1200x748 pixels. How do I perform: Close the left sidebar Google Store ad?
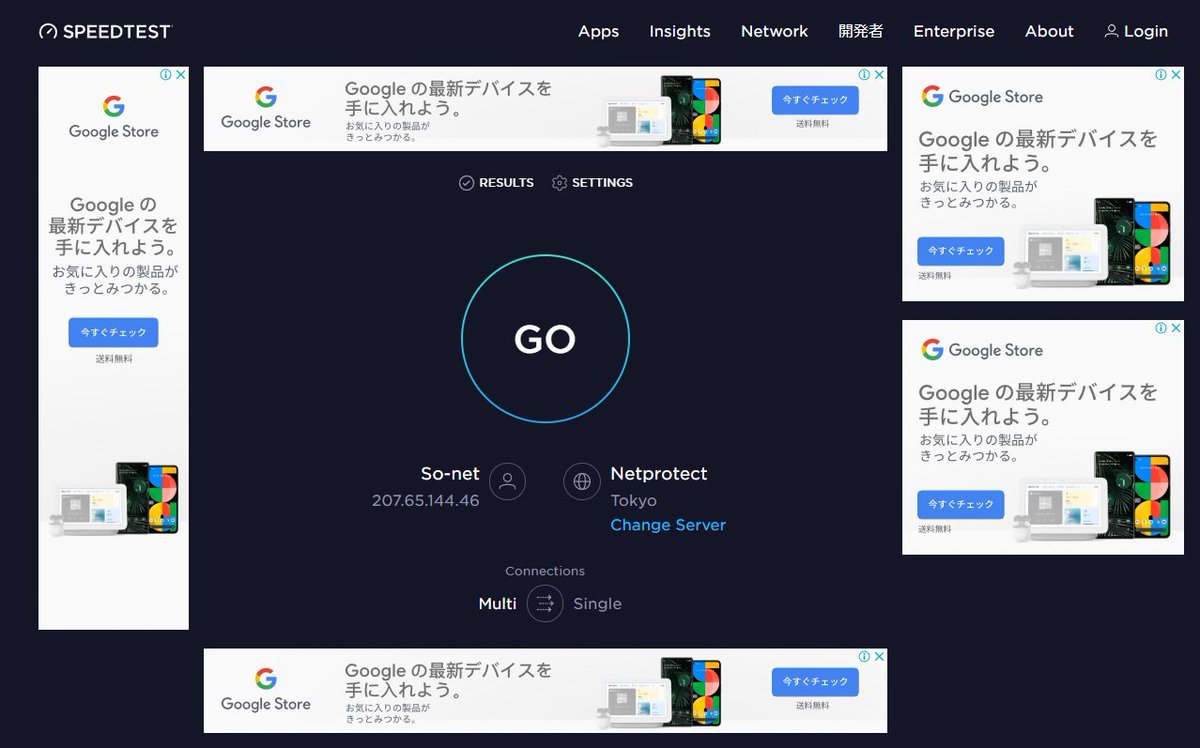[x=182, y=74]
